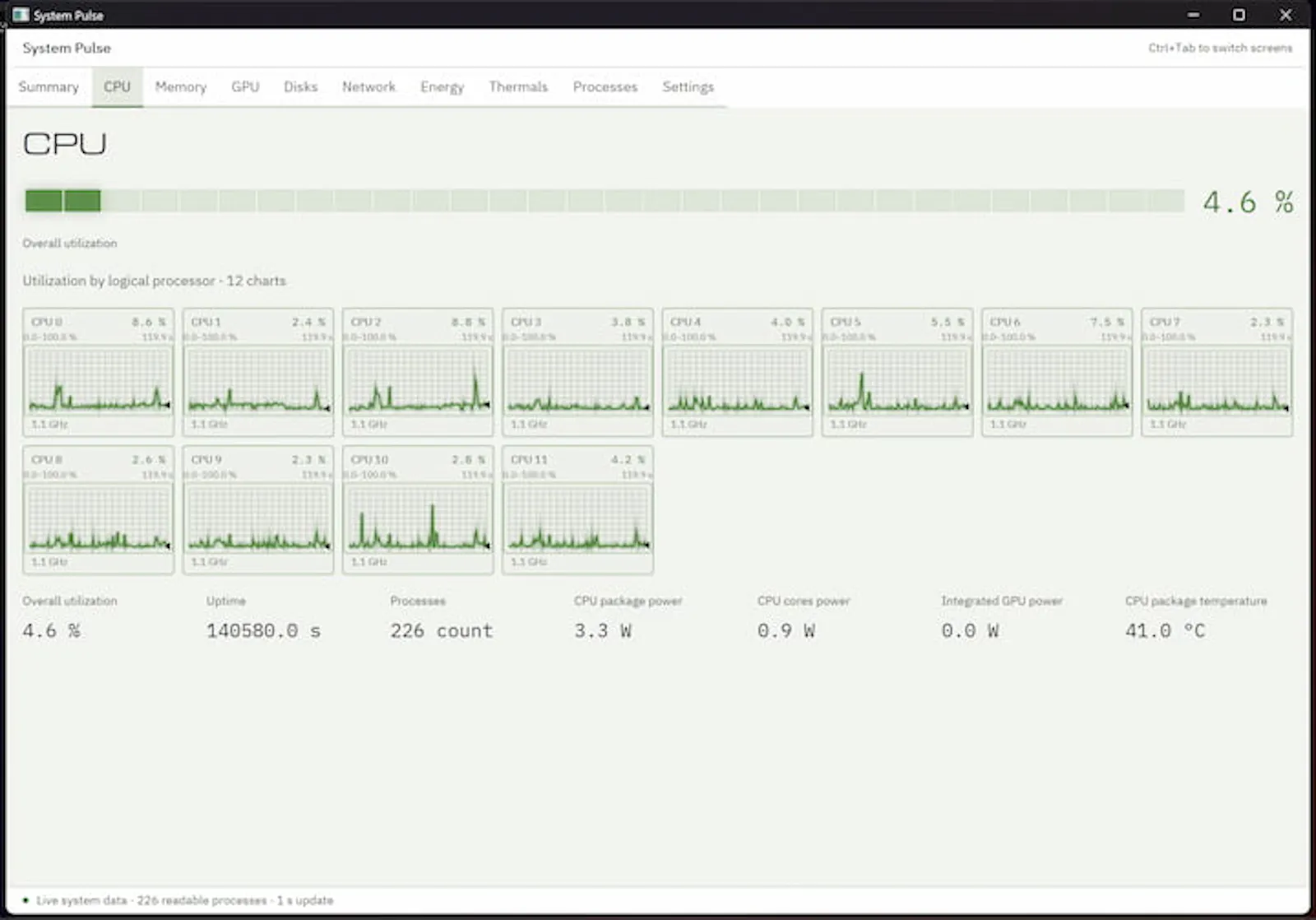This screenshot has height=920, width=1316.
Task: Select the CPU 4 utilization chart
Action: [x=737, y=372]
